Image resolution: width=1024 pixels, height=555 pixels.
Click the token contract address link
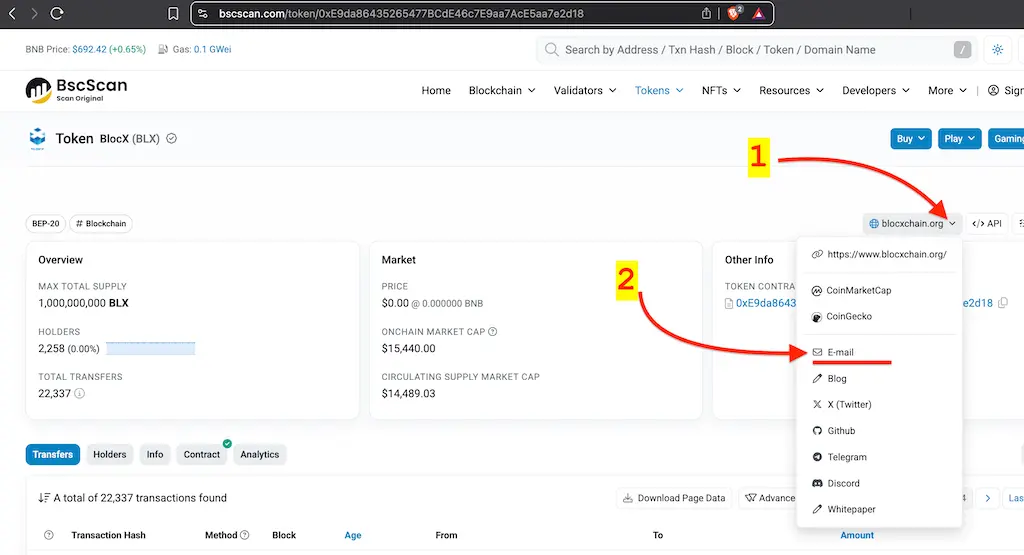766,303
